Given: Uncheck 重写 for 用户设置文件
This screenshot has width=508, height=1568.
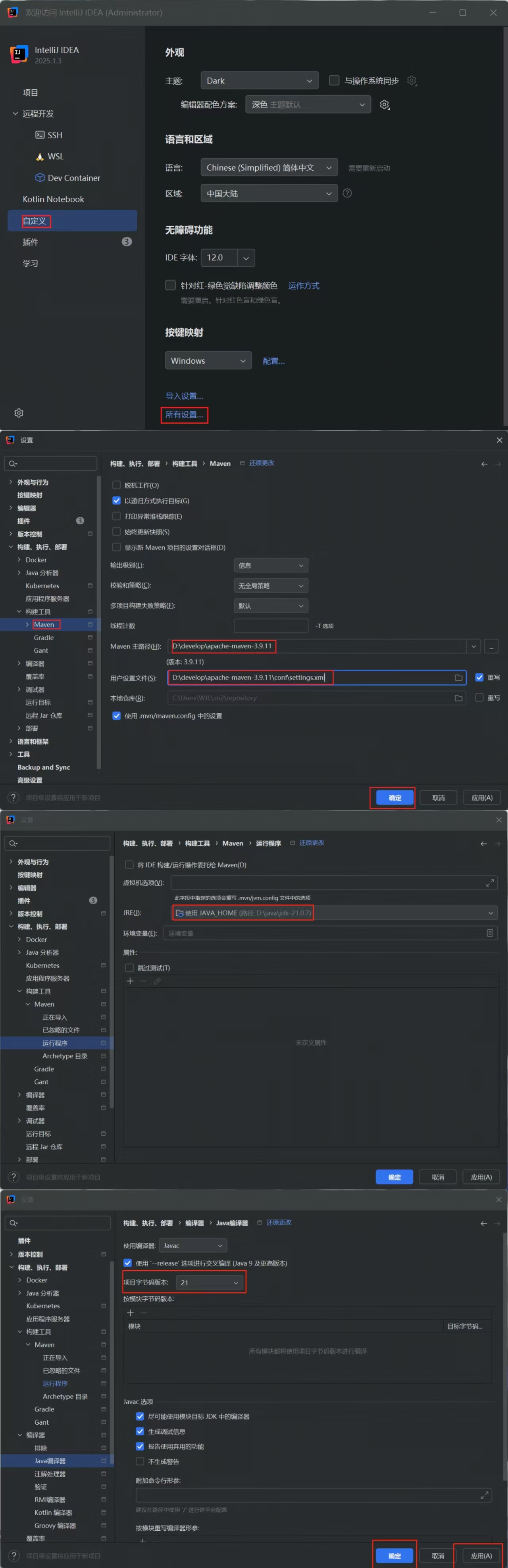Looking at the screenshot, I should point(479,678).
